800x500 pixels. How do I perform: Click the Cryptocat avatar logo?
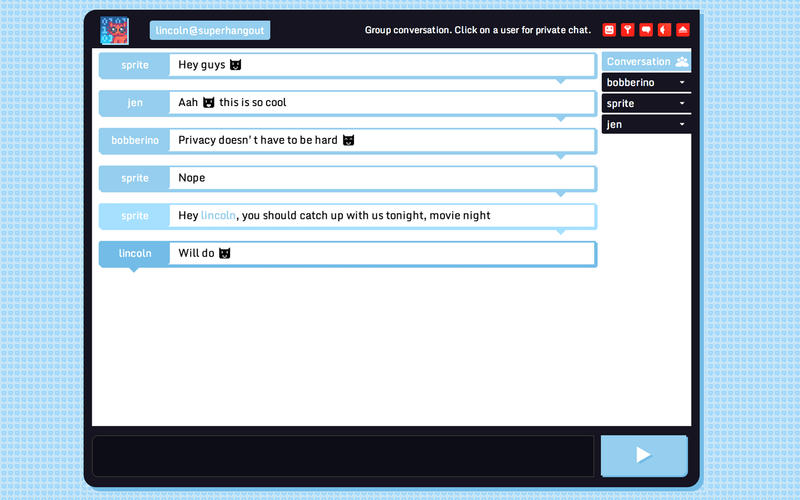point(114,31)
